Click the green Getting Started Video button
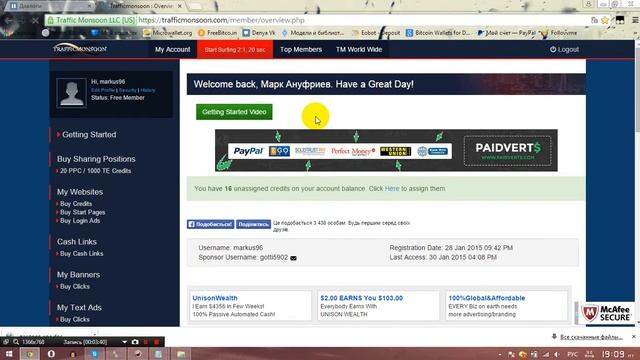The height and width of the screenshot is (360, 640). [234, 112]
